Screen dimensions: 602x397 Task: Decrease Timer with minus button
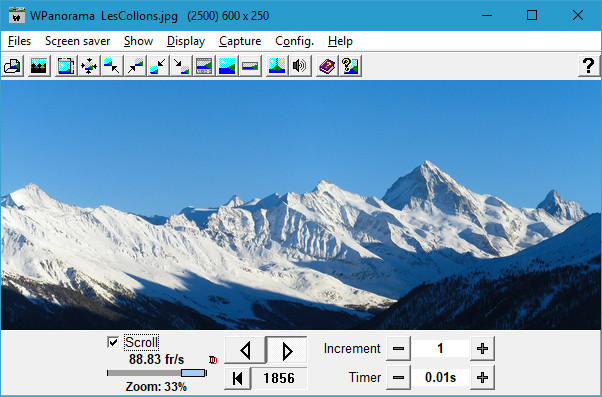[398, 378]
